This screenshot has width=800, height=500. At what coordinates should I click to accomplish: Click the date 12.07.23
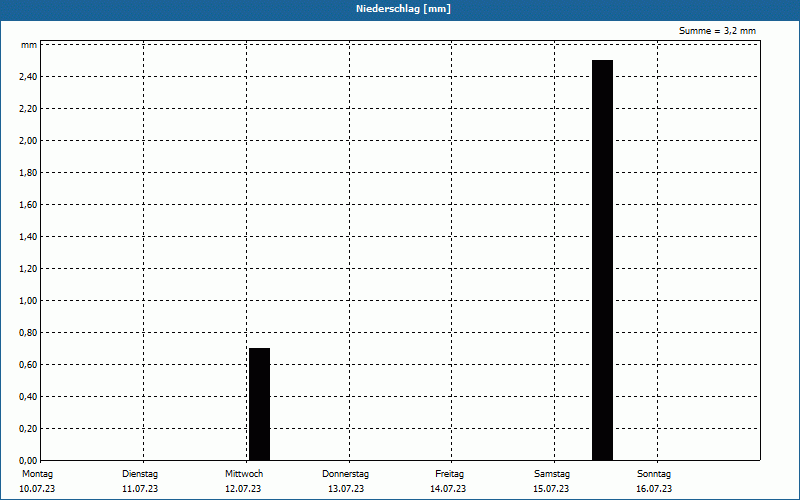tap(243, 489)
